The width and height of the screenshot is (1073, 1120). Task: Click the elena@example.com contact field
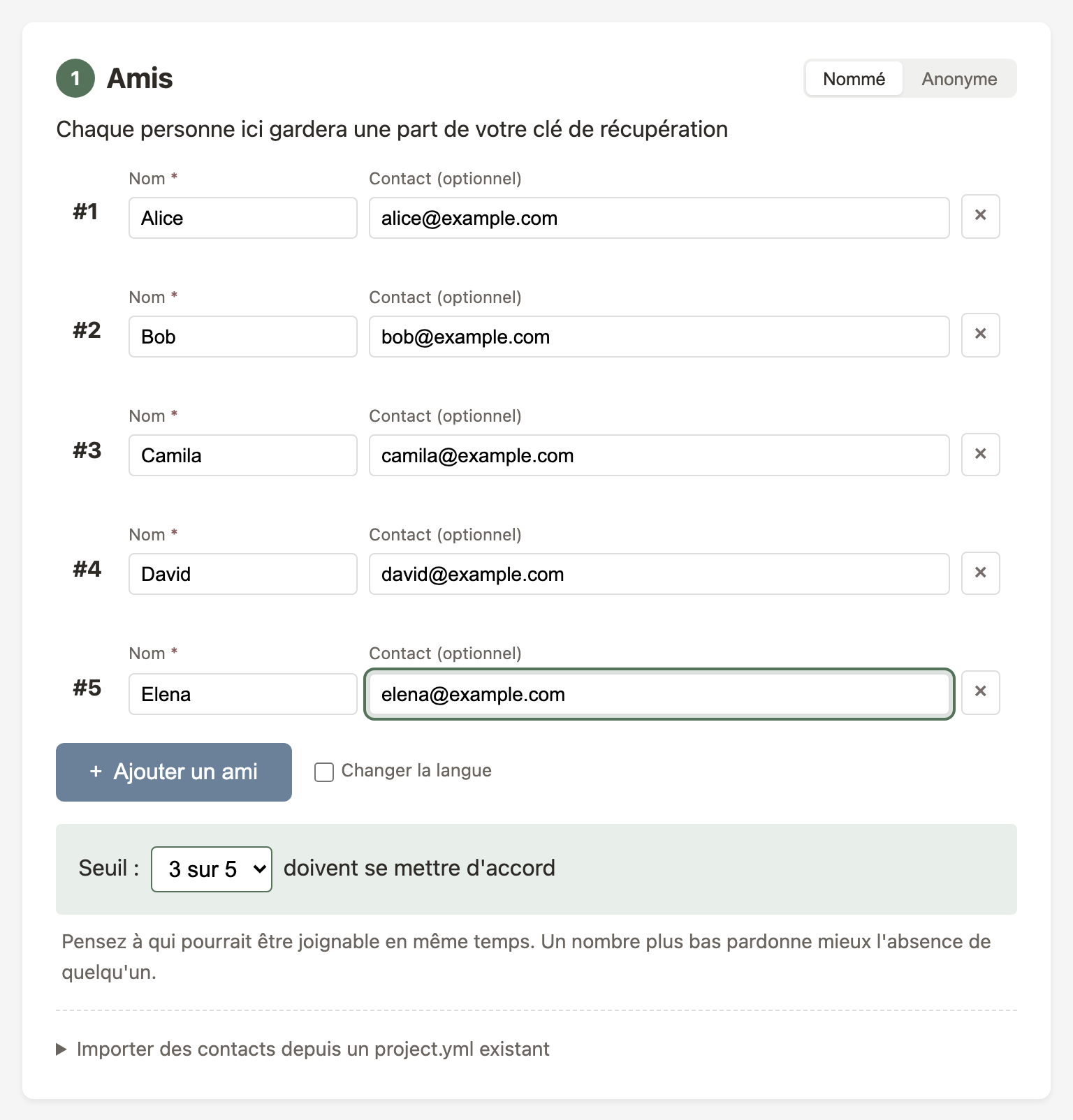(x=659, y=694)
